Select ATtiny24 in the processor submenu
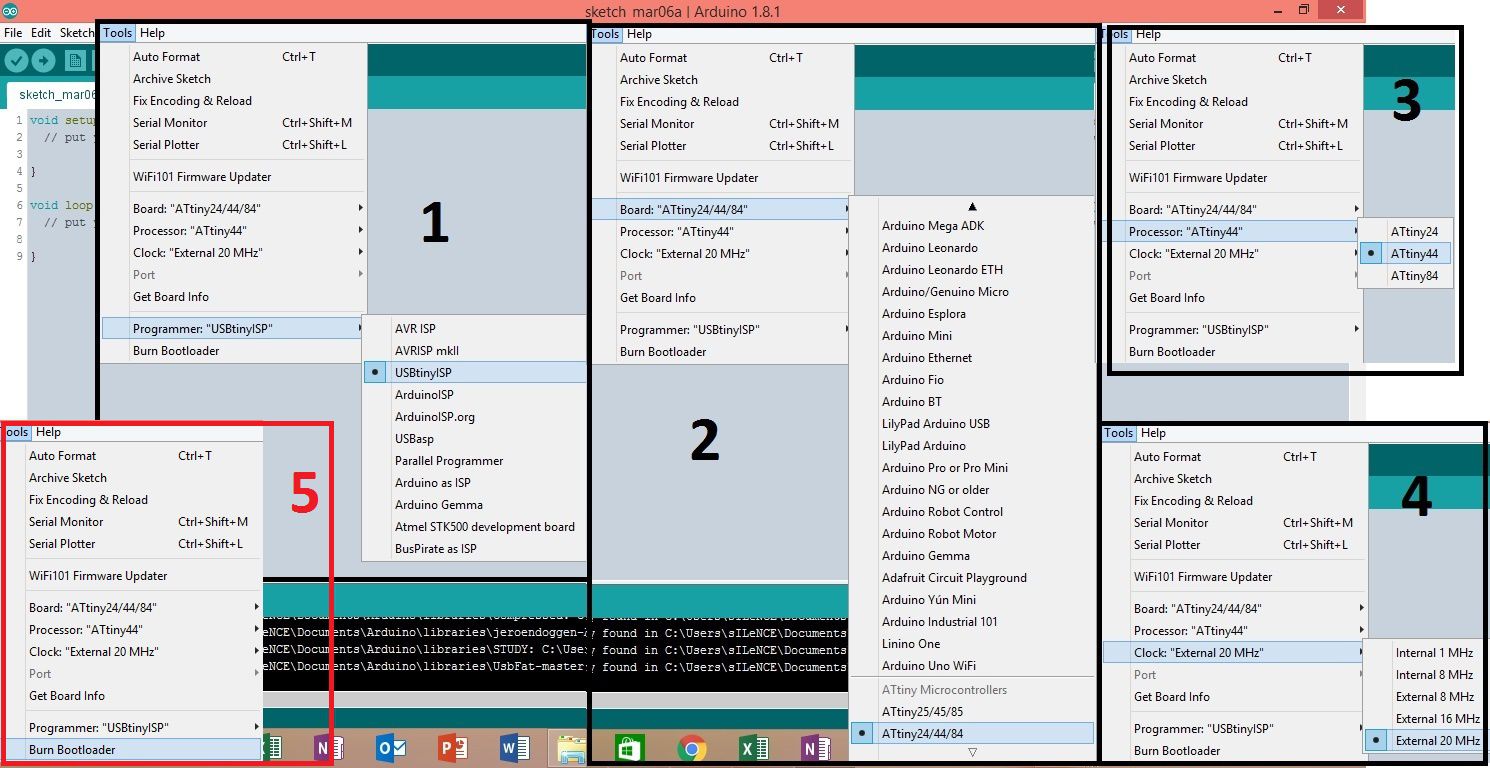 [x=1404, y=232]
